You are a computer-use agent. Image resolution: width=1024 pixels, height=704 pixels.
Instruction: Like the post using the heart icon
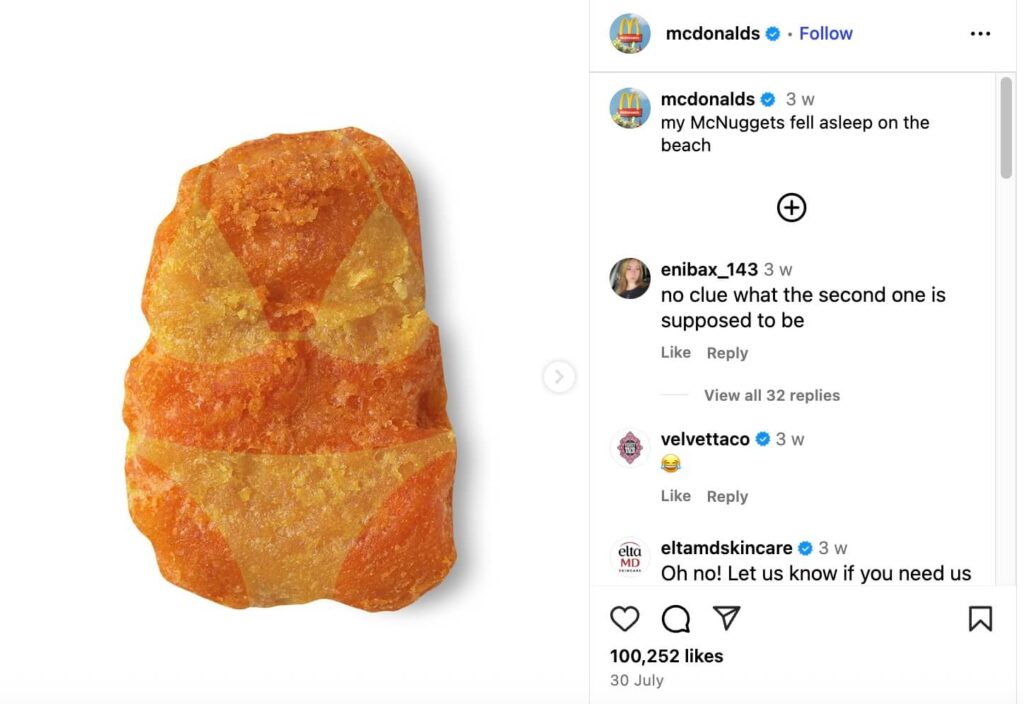(x=625, y=620)
